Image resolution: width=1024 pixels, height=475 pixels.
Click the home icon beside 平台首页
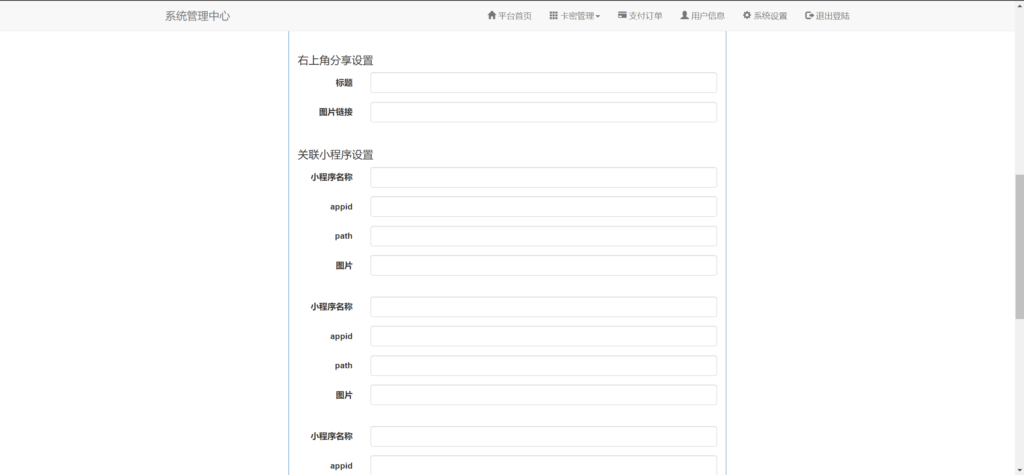[492, 16]
